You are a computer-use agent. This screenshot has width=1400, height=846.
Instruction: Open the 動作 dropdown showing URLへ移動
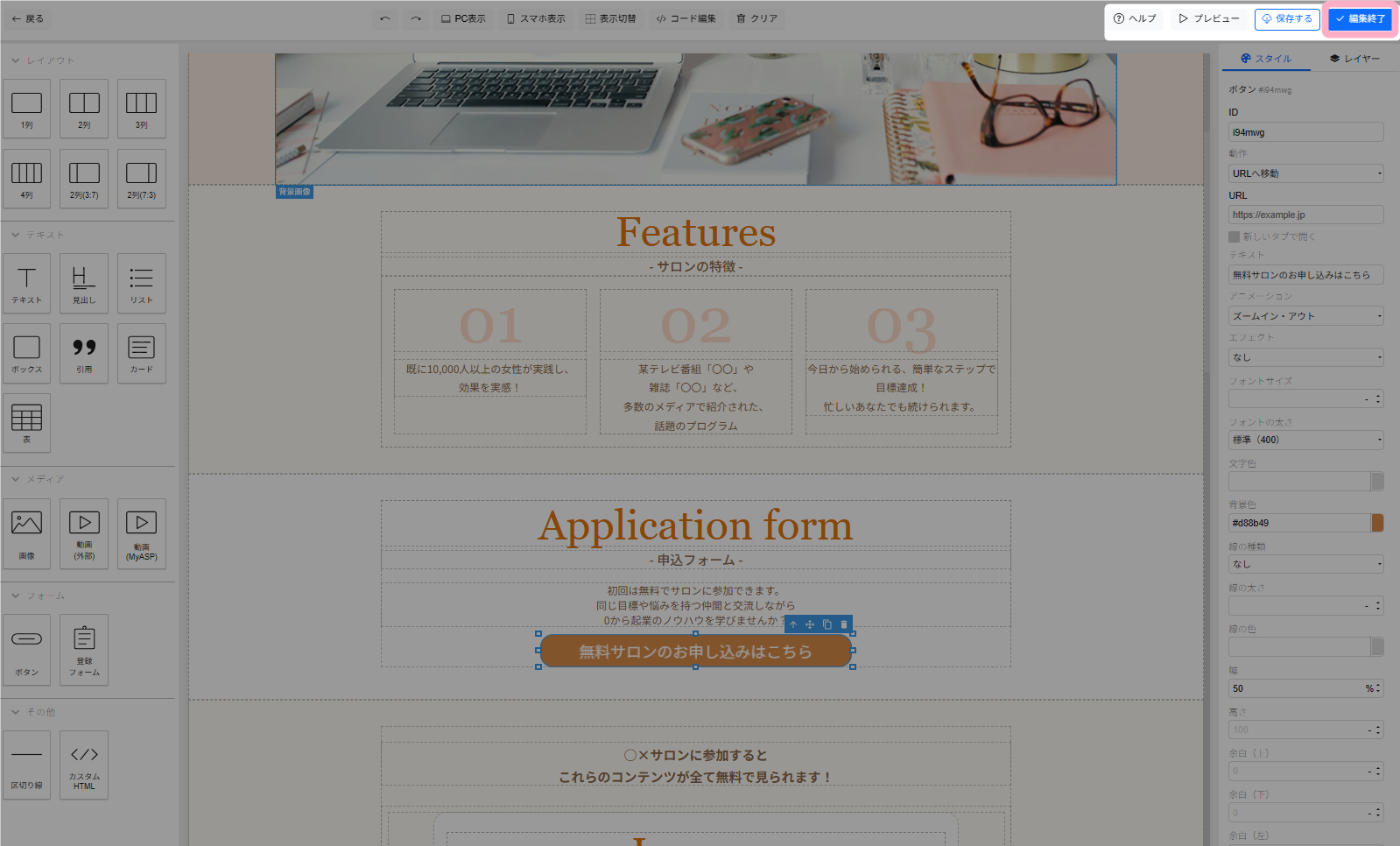1305,173
